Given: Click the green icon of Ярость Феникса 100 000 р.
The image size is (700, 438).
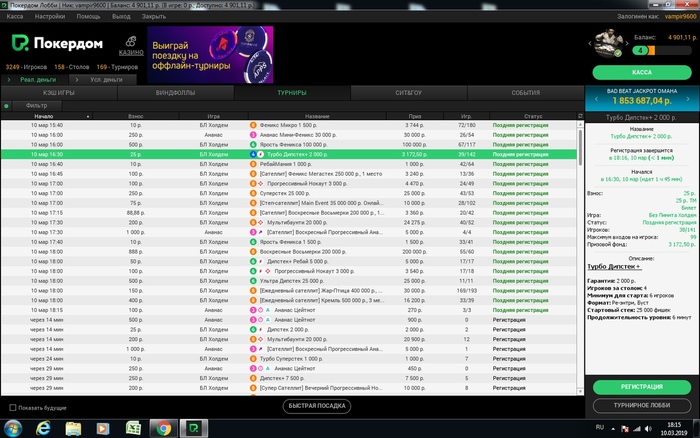Looking at the screenshot, I should (253, 145).
